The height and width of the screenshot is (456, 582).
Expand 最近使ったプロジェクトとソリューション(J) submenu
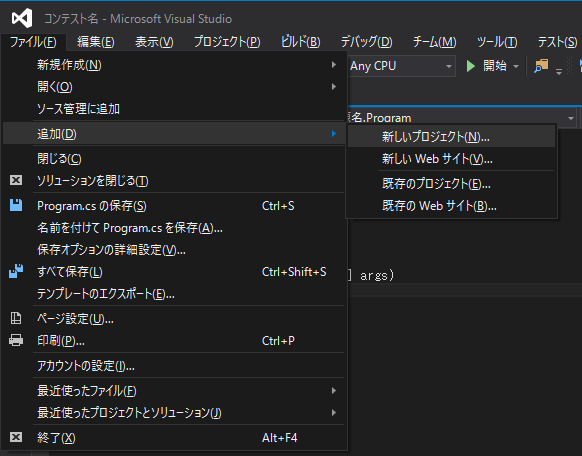point(173,412)
